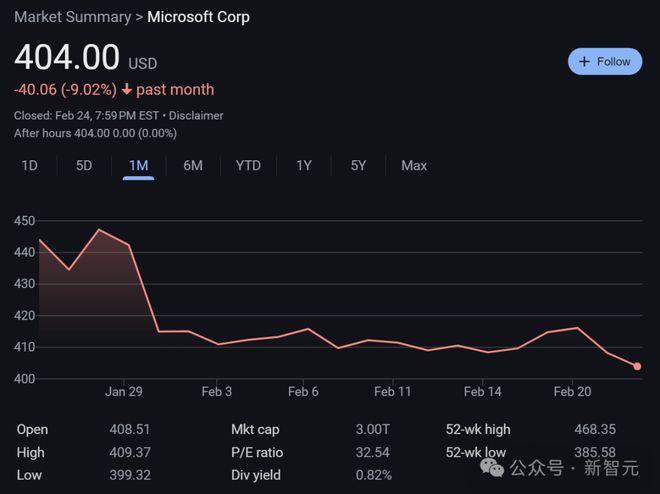Image resolution: width=660 pixels, height=494 pixels.
Task: Click the chart's end-point dot
Action: point(637,366)
